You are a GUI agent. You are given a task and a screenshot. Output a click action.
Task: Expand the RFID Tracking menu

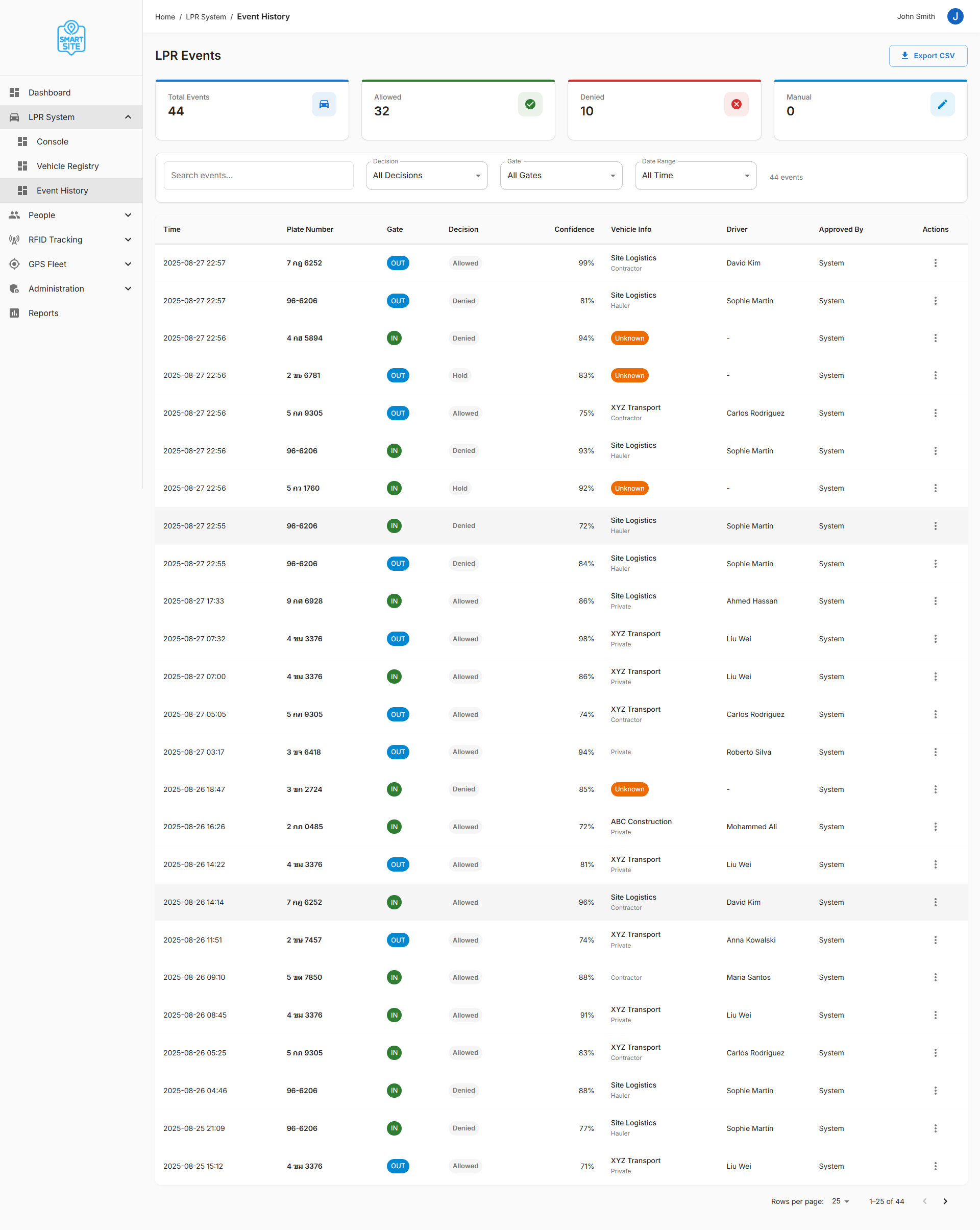[x=128, y=239]
